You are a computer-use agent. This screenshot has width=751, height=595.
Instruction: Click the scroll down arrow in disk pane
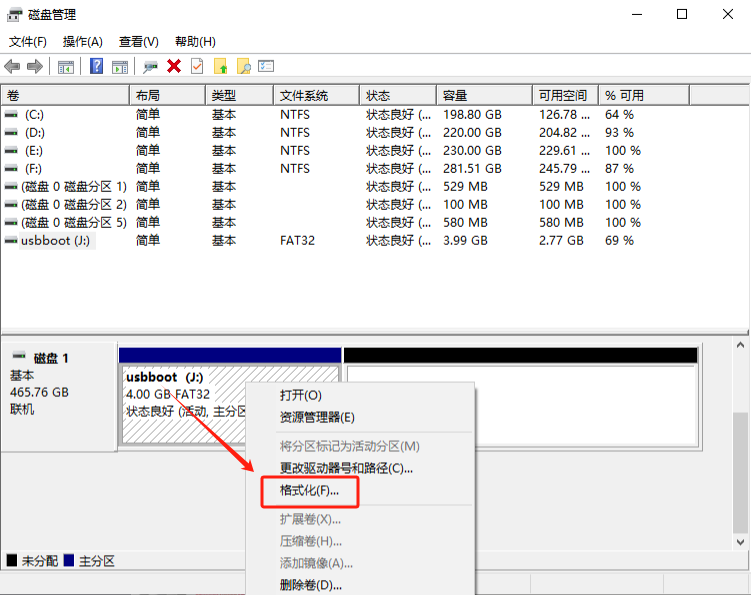(x=740, y=542)
